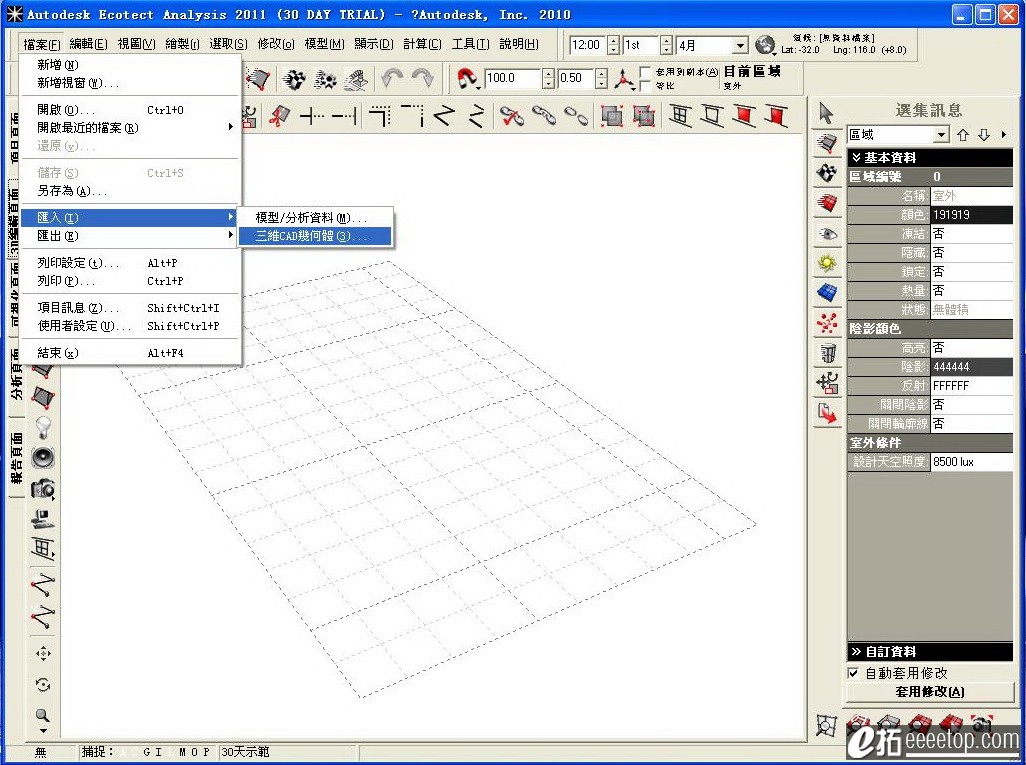1026x765 pixels.
Task: Select 列印設定(t) in the file menu
Action: coord(129,263)
